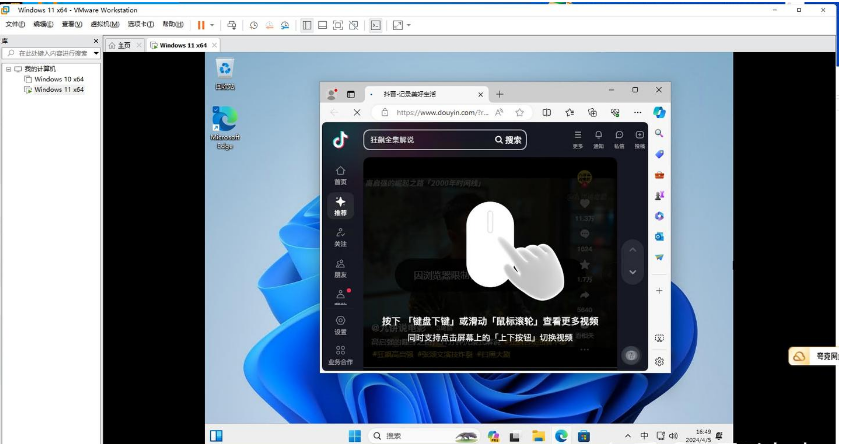Screen dimensions: 843x444
Task: Collapse the 我的计算机 tree node
Action: pyautogui.click(x=8, y=69)
